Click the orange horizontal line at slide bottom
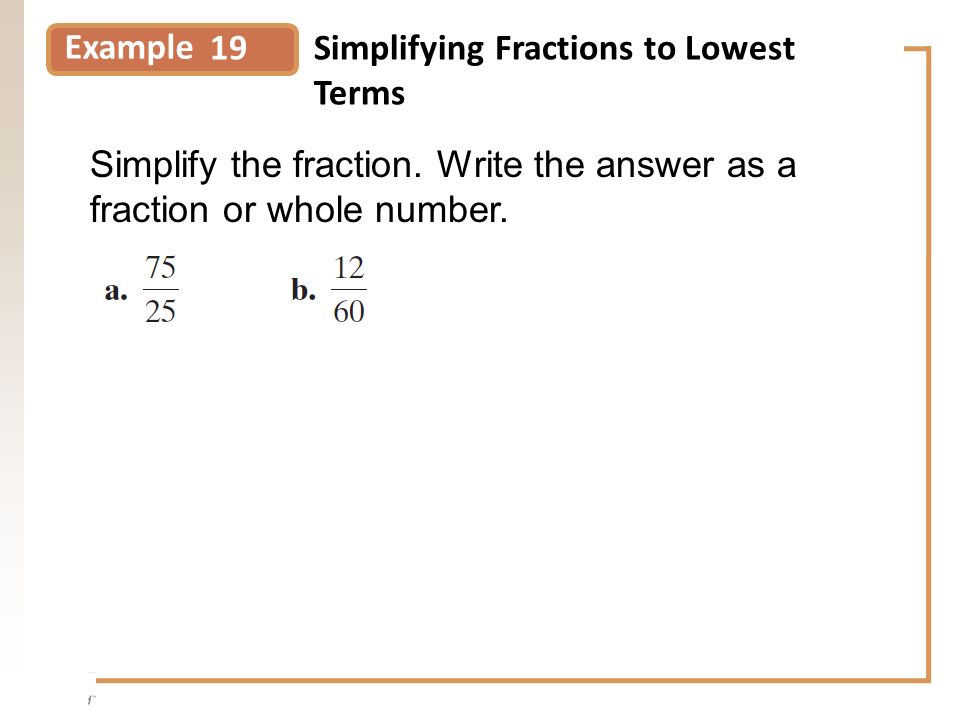Image resolution: width=960 pixels, height=720 pixels. click(512, 680)
